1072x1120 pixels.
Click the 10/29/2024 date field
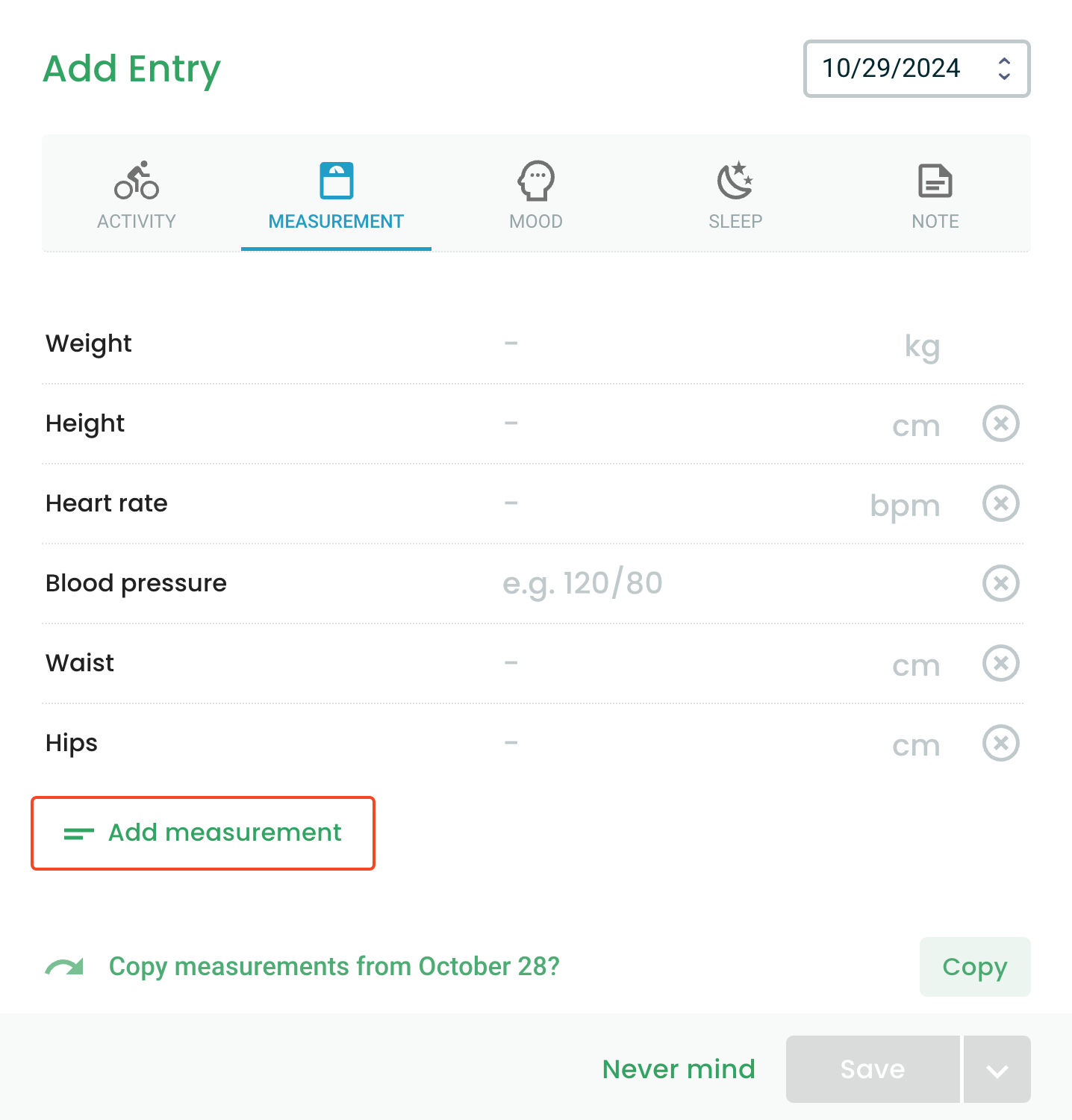917,69
